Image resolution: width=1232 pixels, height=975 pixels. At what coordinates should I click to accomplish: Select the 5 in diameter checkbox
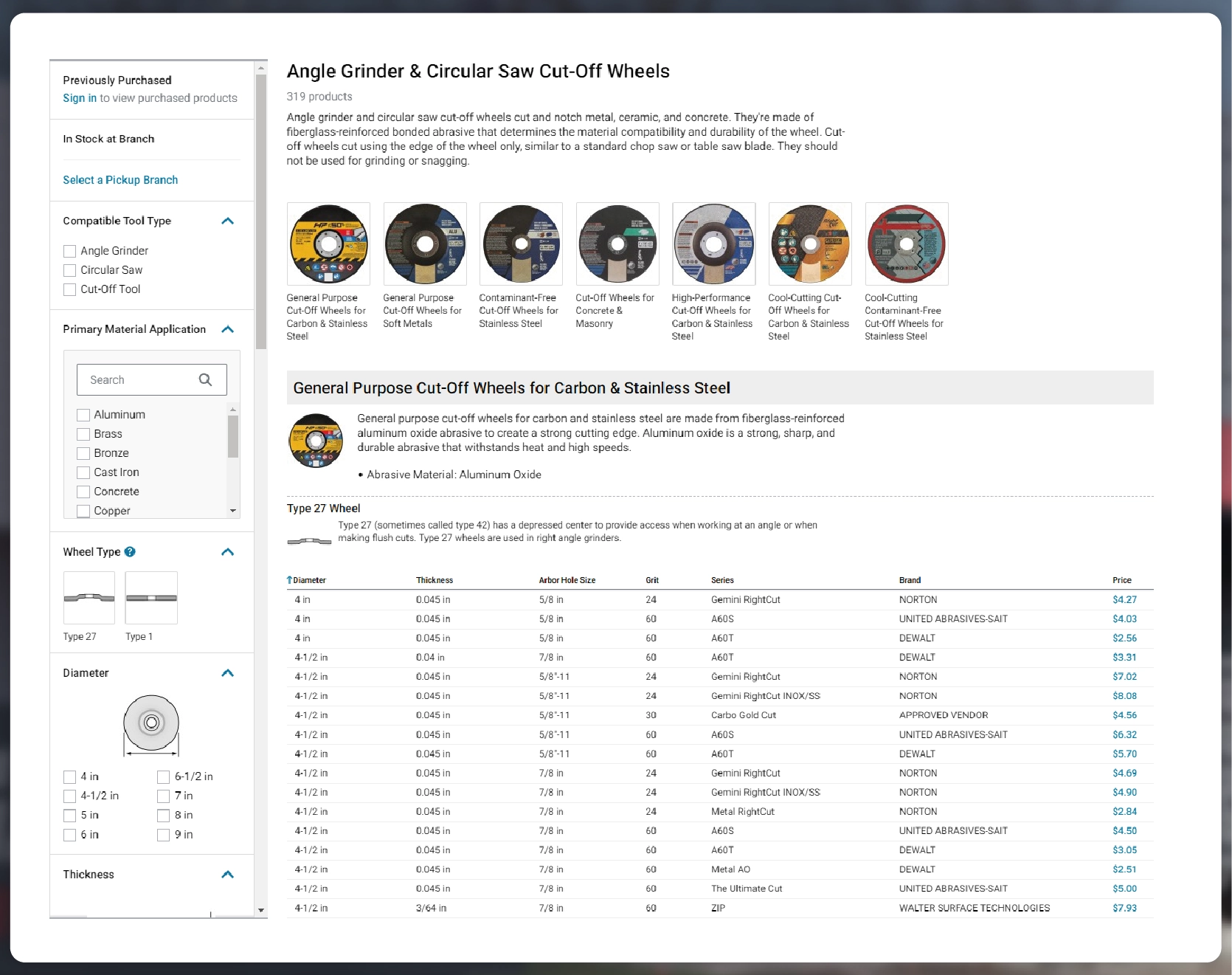pyautogui.click(x=69, y=816)
